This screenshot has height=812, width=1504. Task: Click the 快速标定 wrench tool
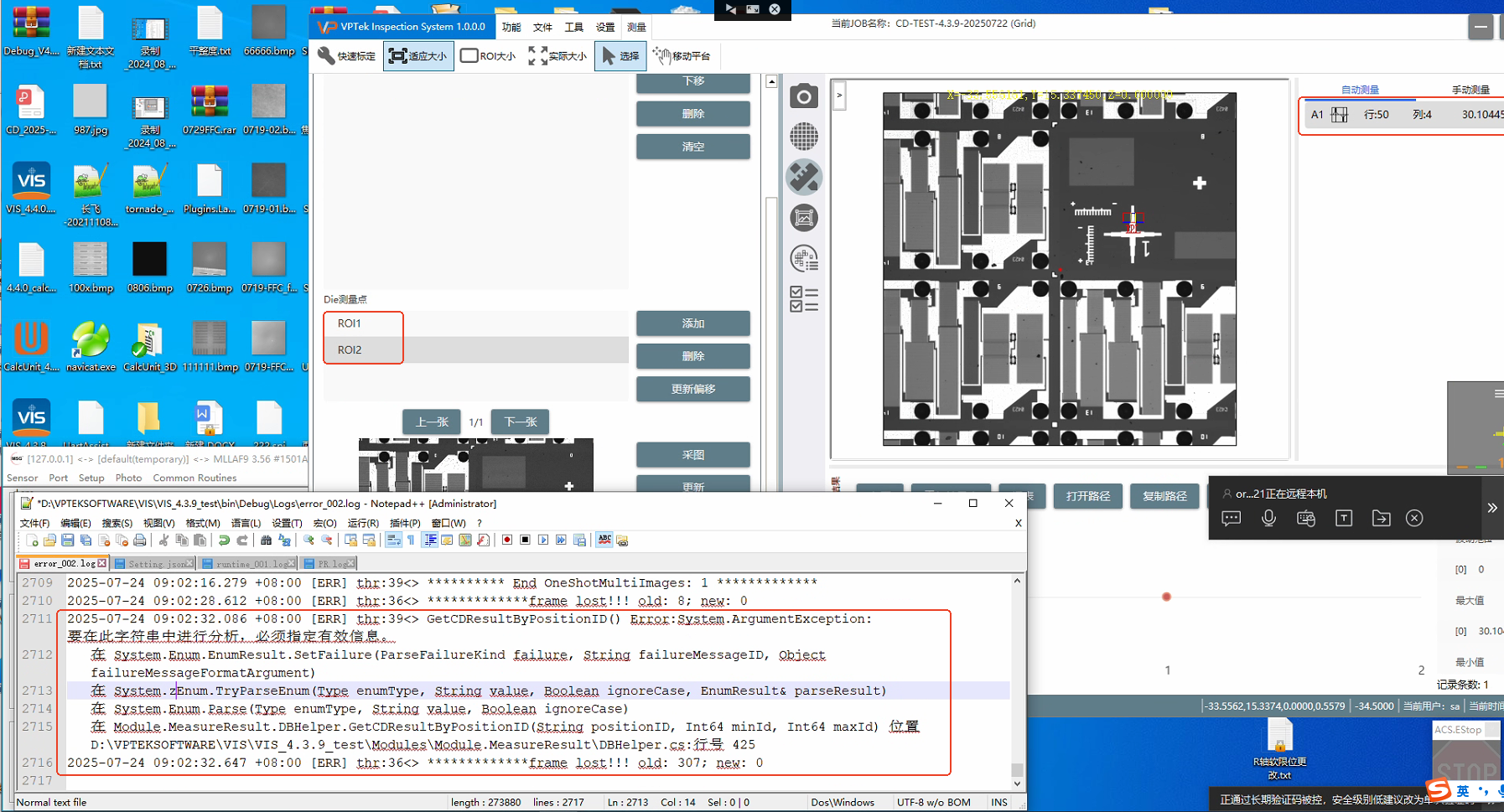pos(347,56)
